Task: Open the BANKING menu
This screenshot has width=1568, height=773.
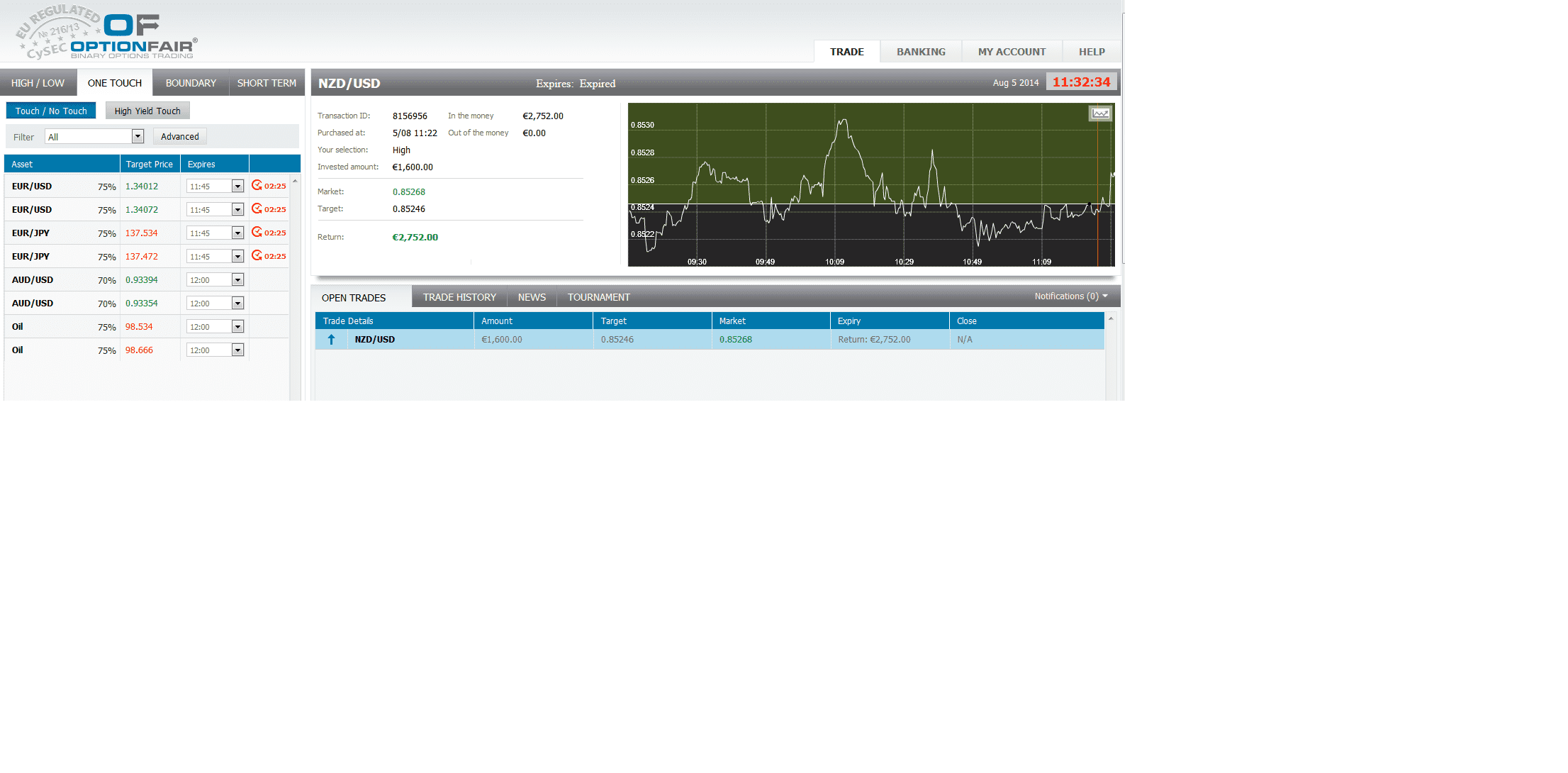Action: coord(919,51)
